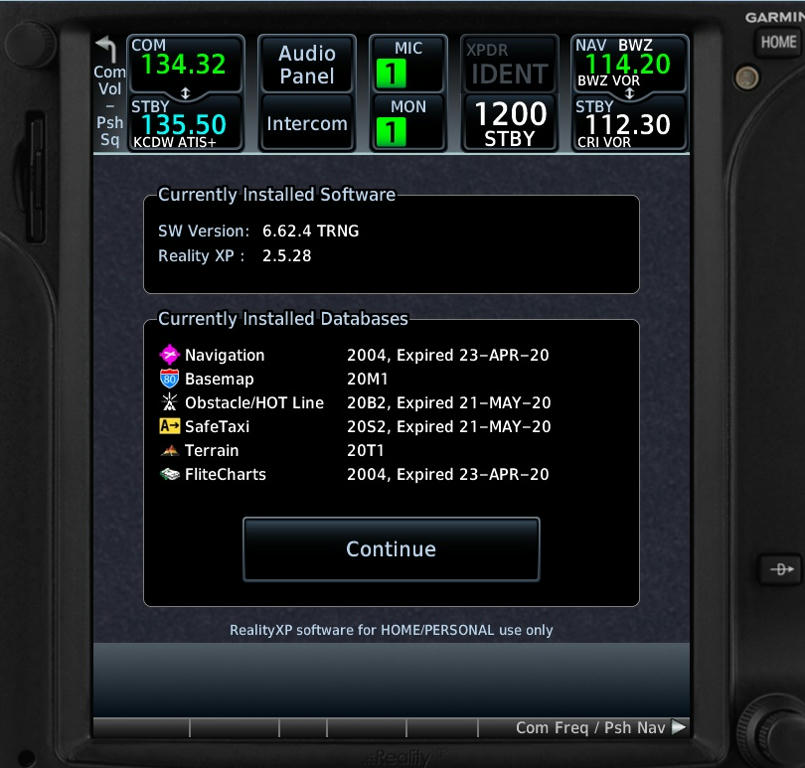Click the Terrain version 20T1
The height and width of the screenshot is (768, 805).
(x=366, y=450)
